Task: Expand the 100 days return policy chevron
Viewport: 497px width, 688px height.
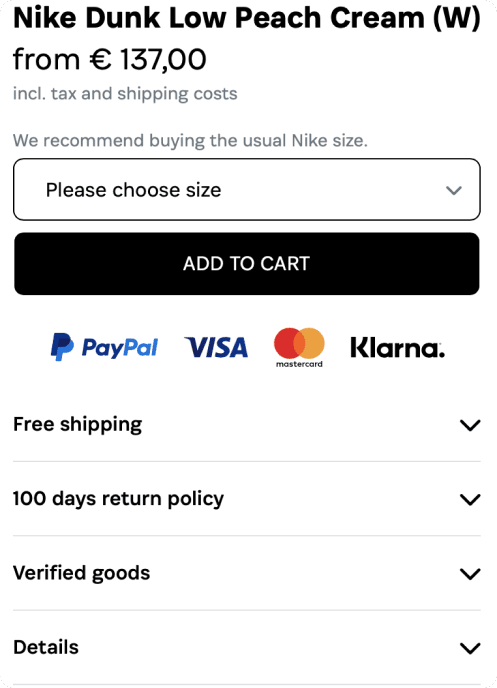Action: click(x=470, y=499)
